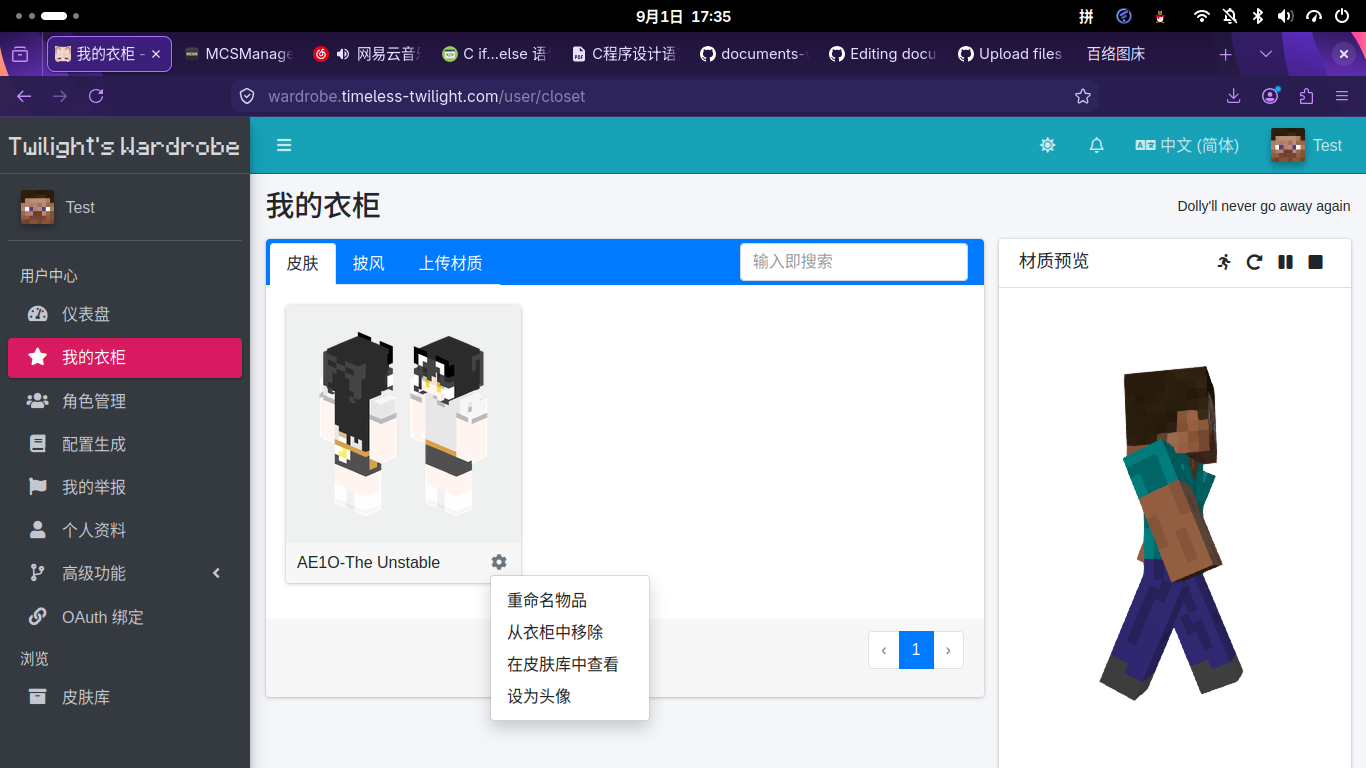
Task: Select page 1 in pagination
Action: pos(916,650)
